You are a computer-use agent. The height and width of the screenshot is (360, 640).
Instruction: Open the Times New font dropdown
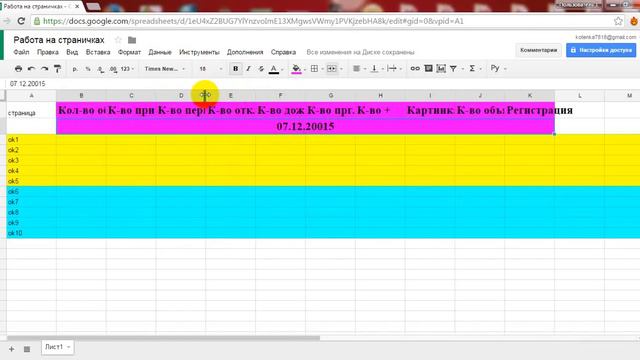tap(164, 69)
